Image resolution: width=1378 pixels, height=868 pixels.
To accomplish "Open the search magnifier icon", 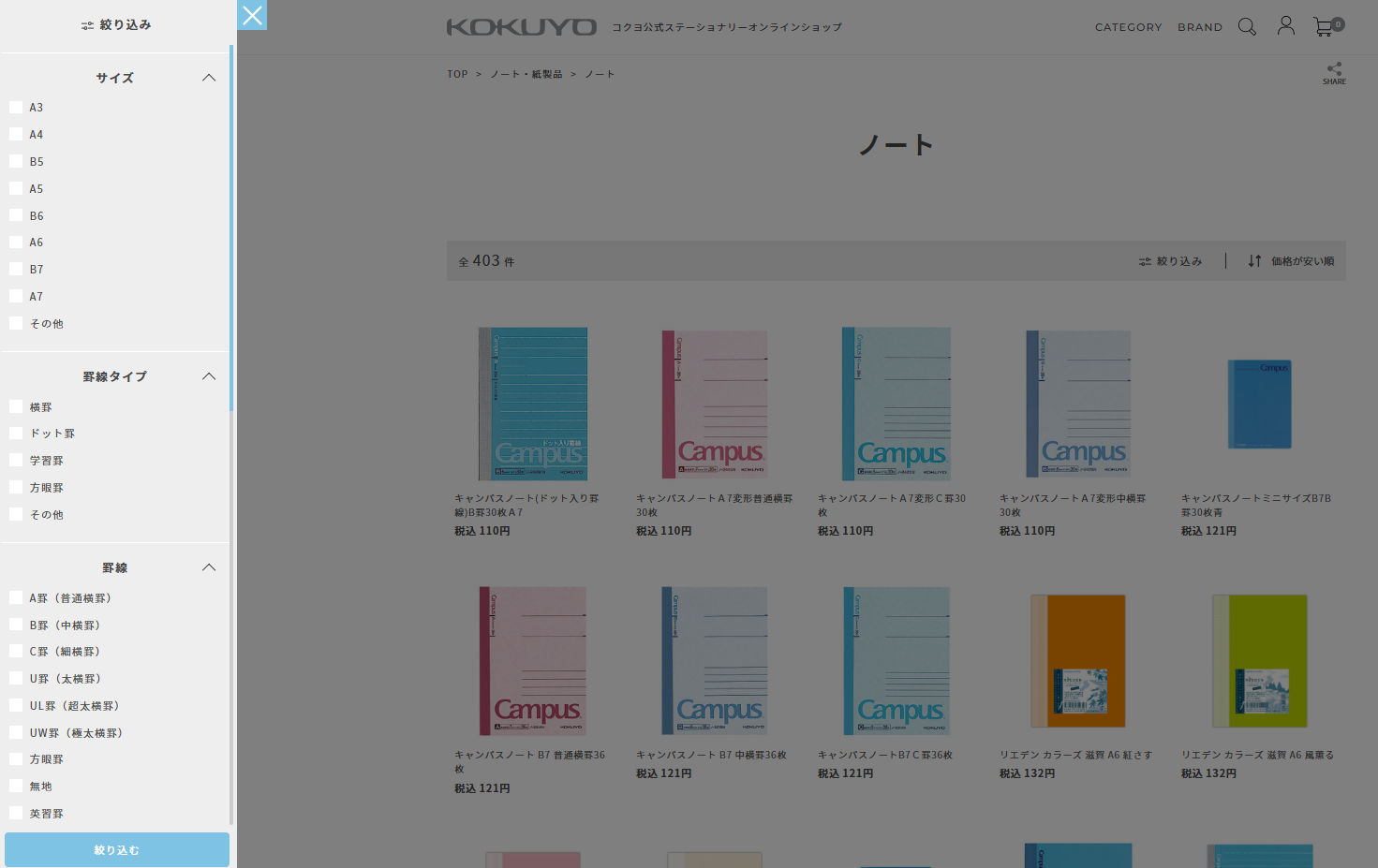I will 1247,27.
